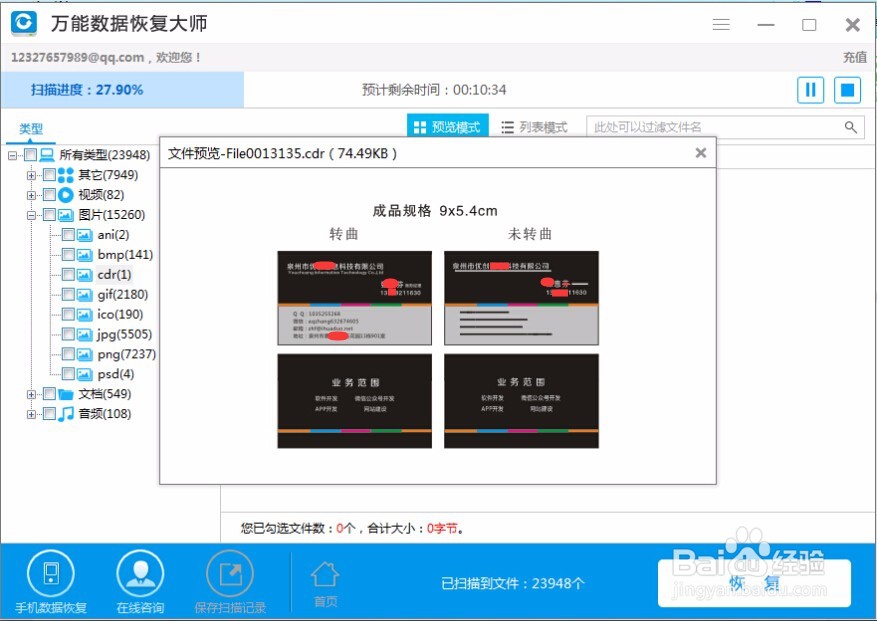Click the account email 12327657989@qq.com
877x621 pixels.
pos(77,57)
